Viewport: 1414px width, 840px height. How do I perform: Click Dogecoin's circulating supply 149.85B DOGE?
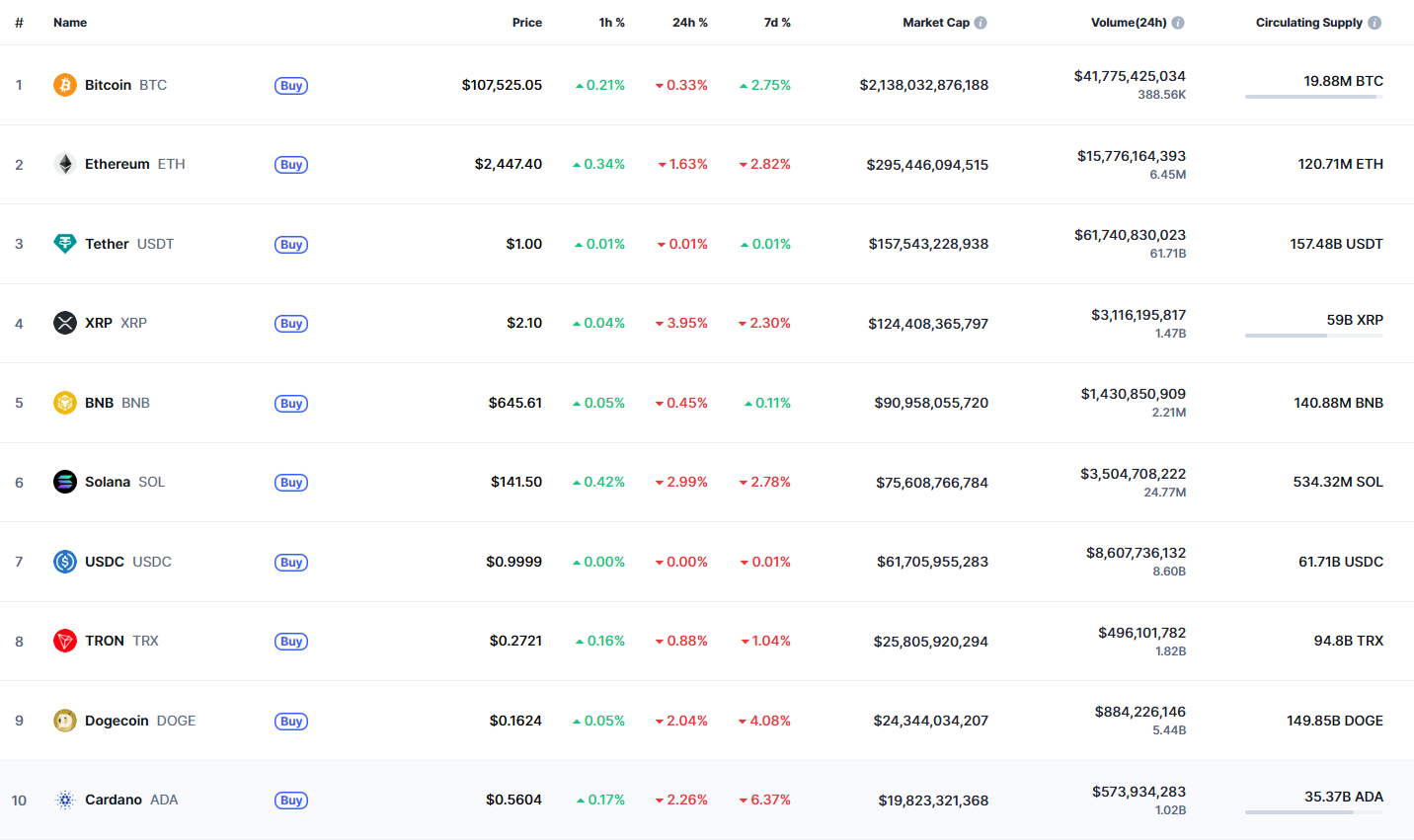[1334, 721]
